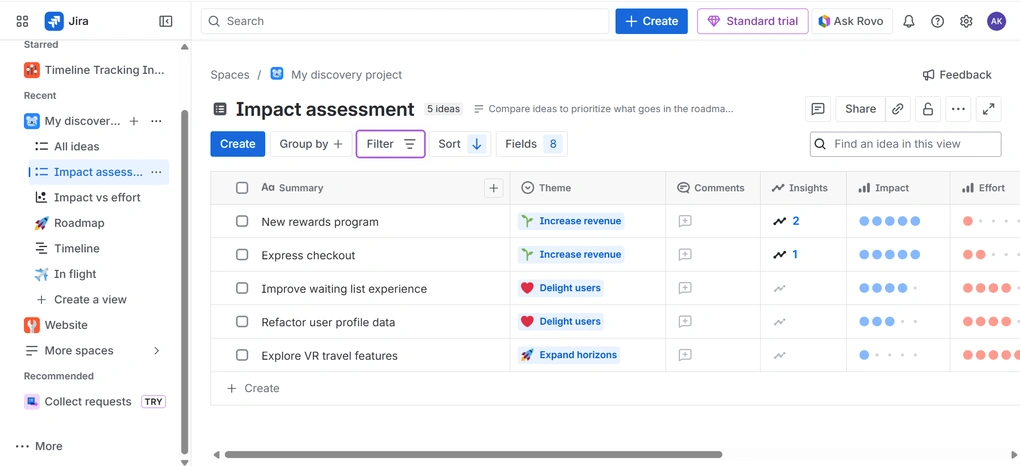
Task: Open Timeline Tracking starred space
Action: coord(94,70)
